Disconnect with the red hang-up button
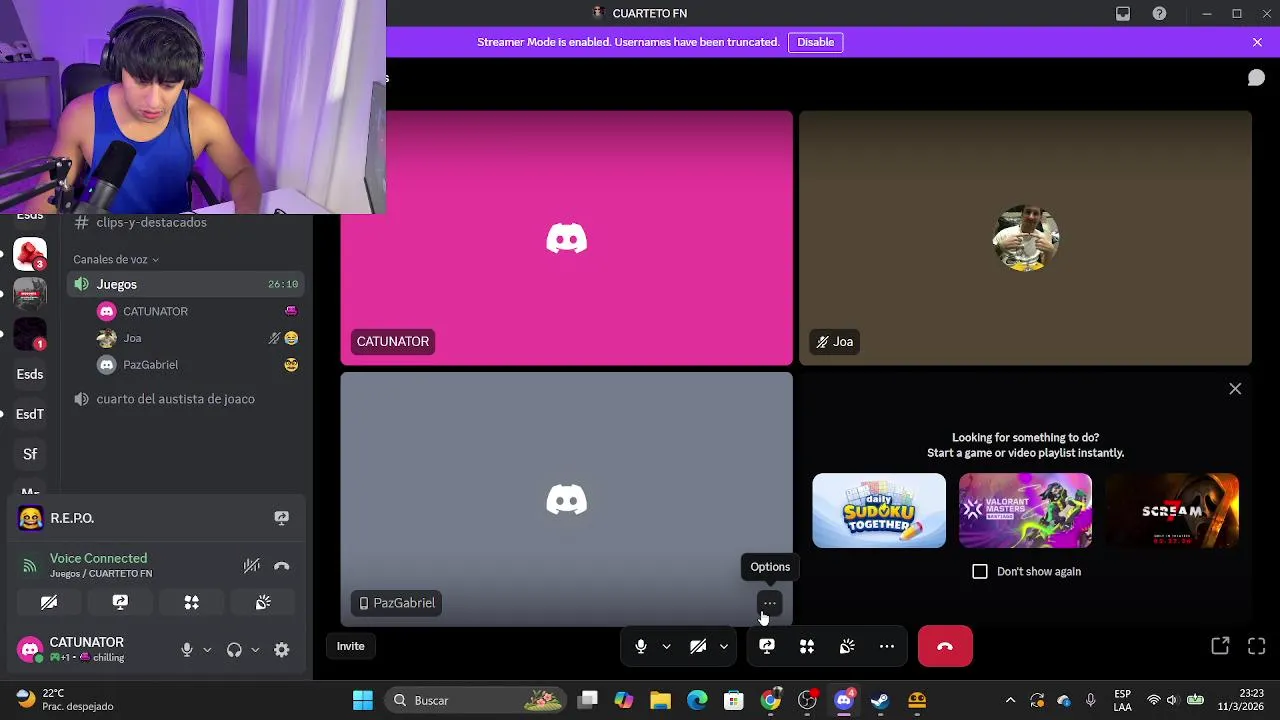 click(945, 646)
